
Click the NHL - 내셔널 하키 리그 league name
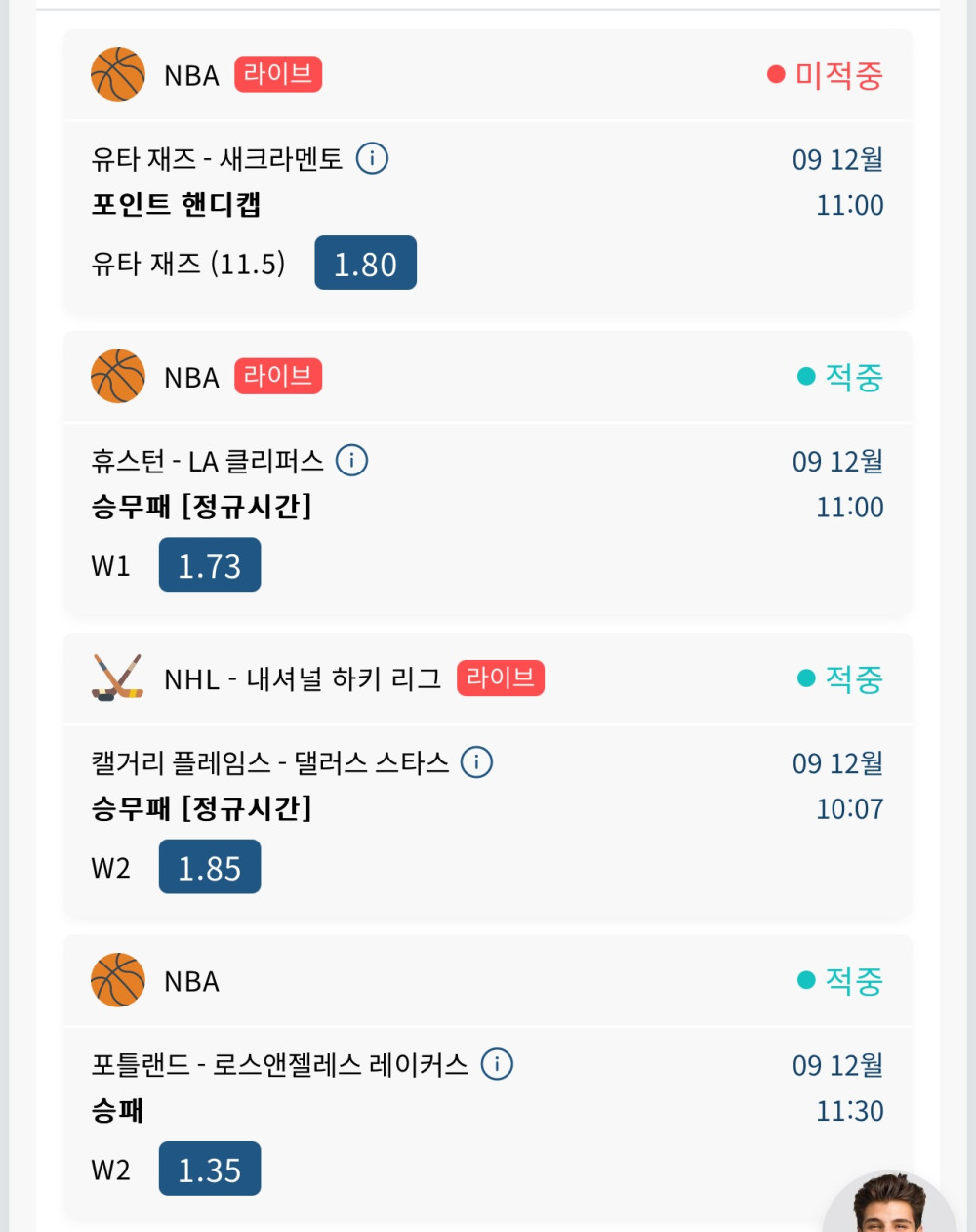[303, 678]
